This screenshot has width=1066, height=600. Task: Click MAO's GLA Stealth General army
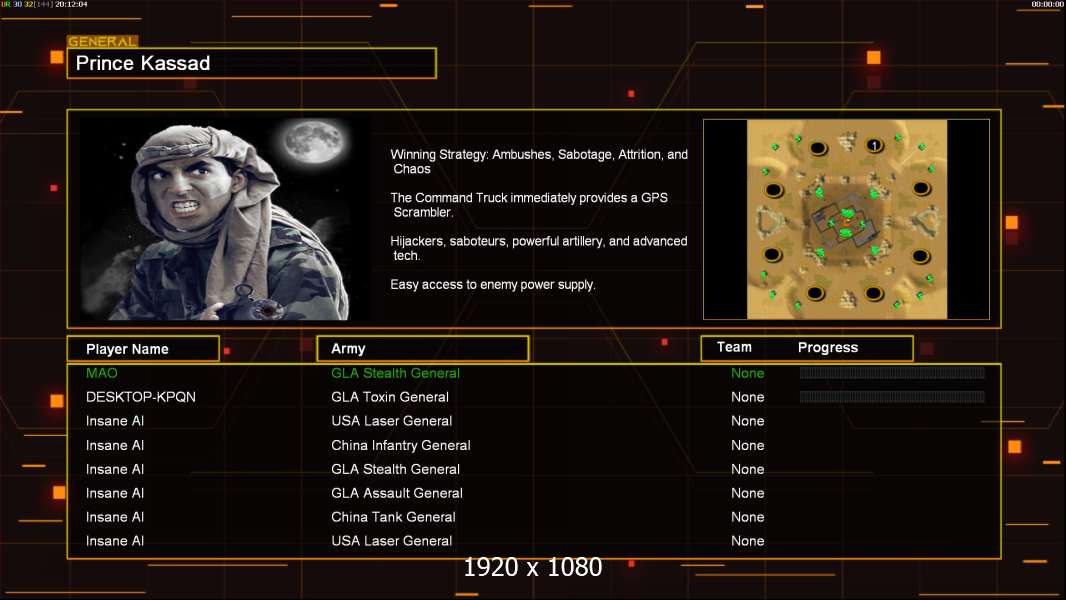pos(395,373)
